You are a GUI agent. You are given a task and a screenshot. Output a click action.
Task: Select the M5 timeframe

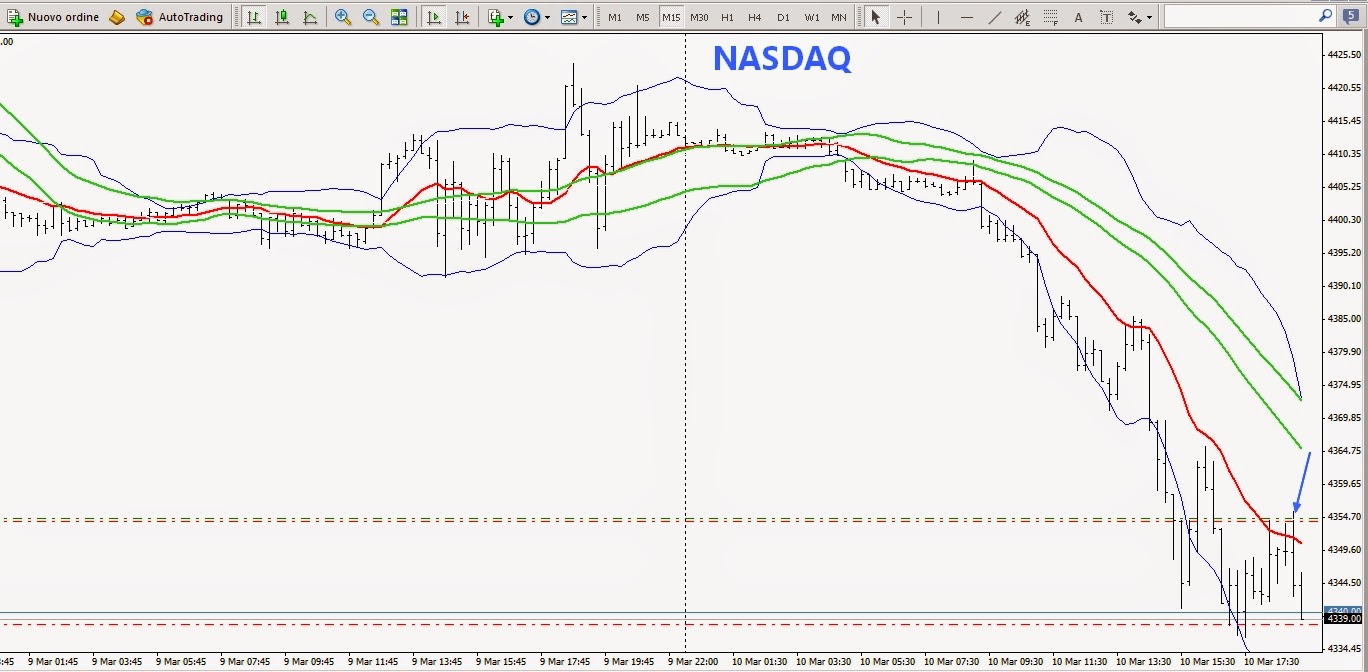(x=642, y=17)
